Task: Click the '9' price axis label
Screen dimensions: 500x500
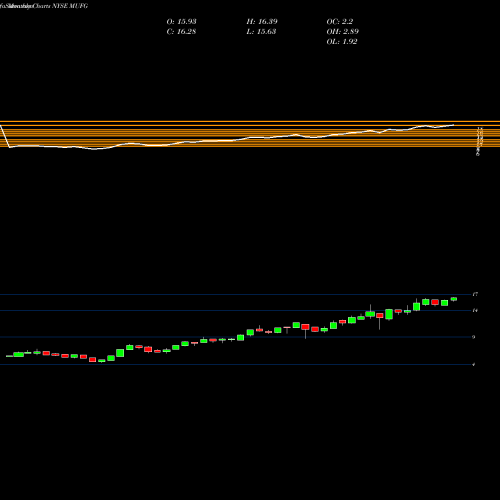Action: [474, 337]
